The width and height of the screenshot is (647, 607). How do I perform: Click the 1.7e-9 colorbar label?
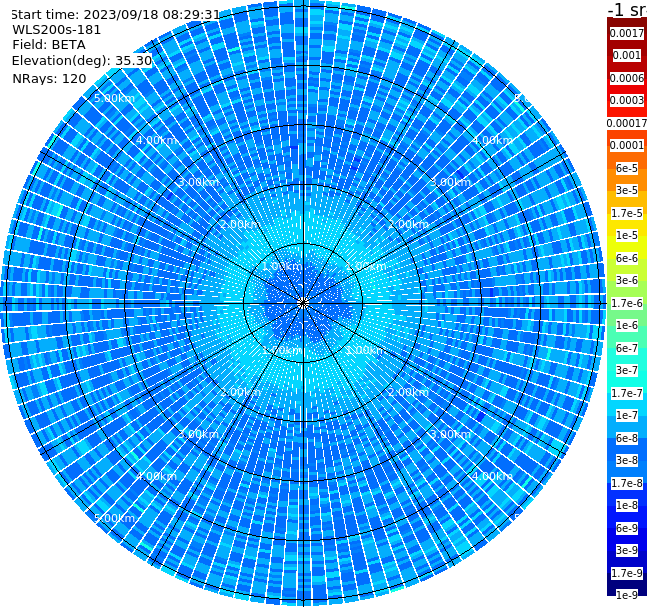627,573
